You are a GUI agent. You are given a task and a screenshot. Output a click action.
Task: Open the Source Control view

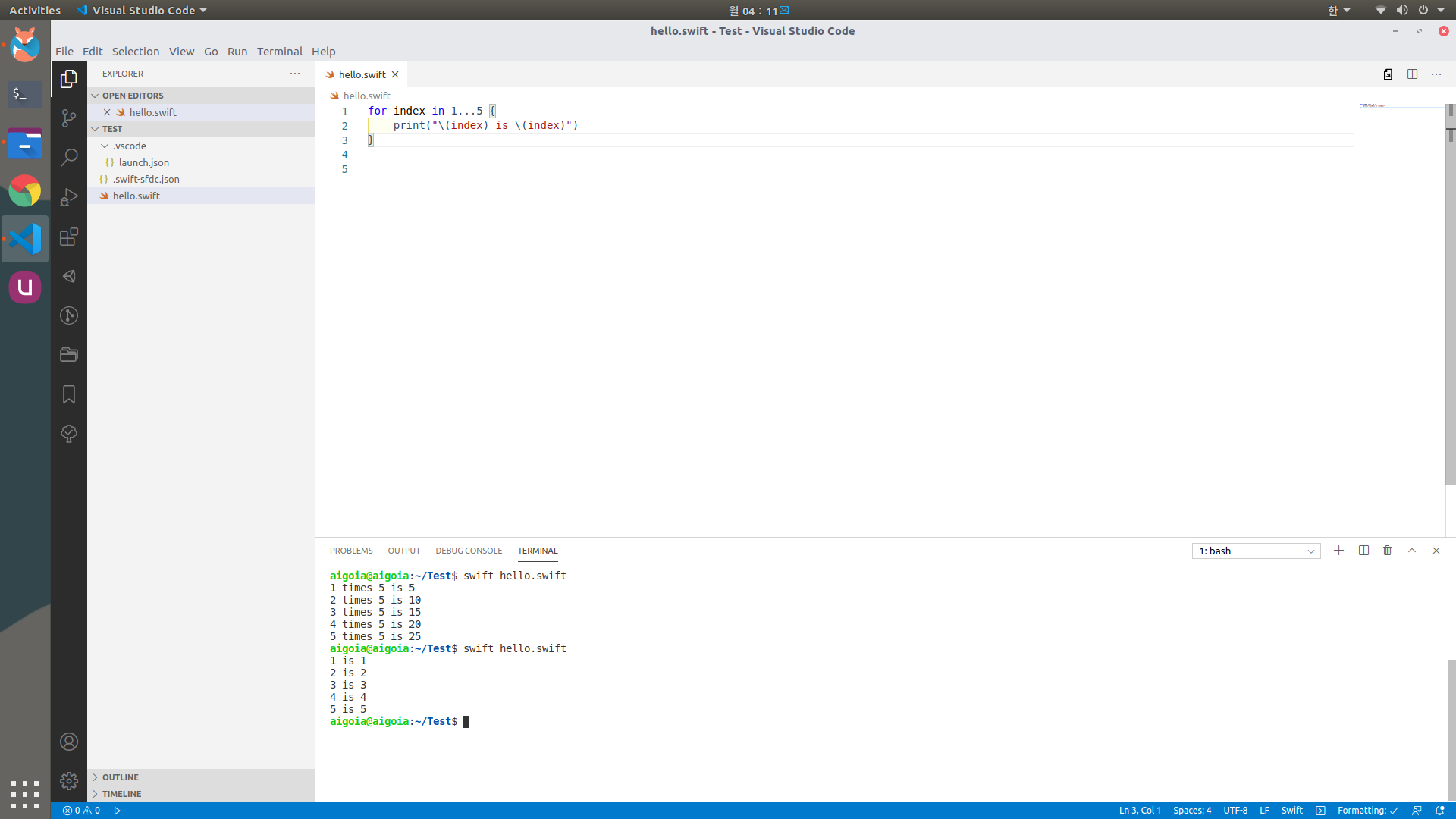69,118
